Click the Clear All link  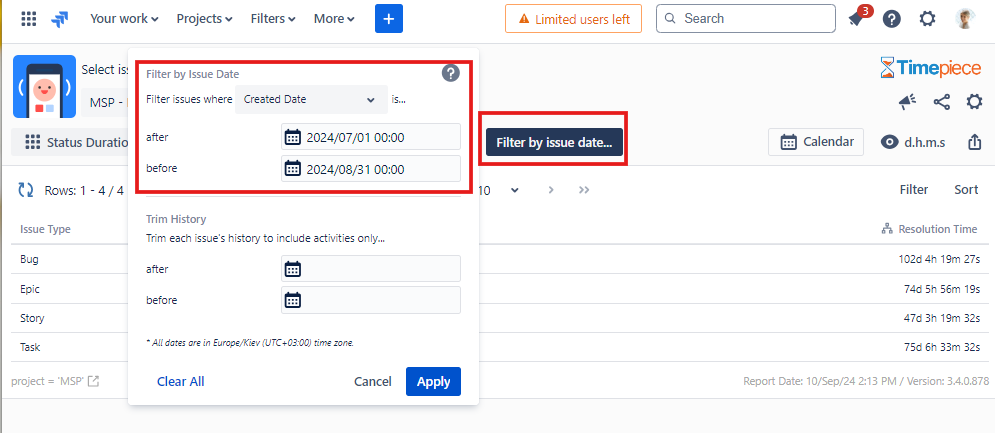coord(181,381)
